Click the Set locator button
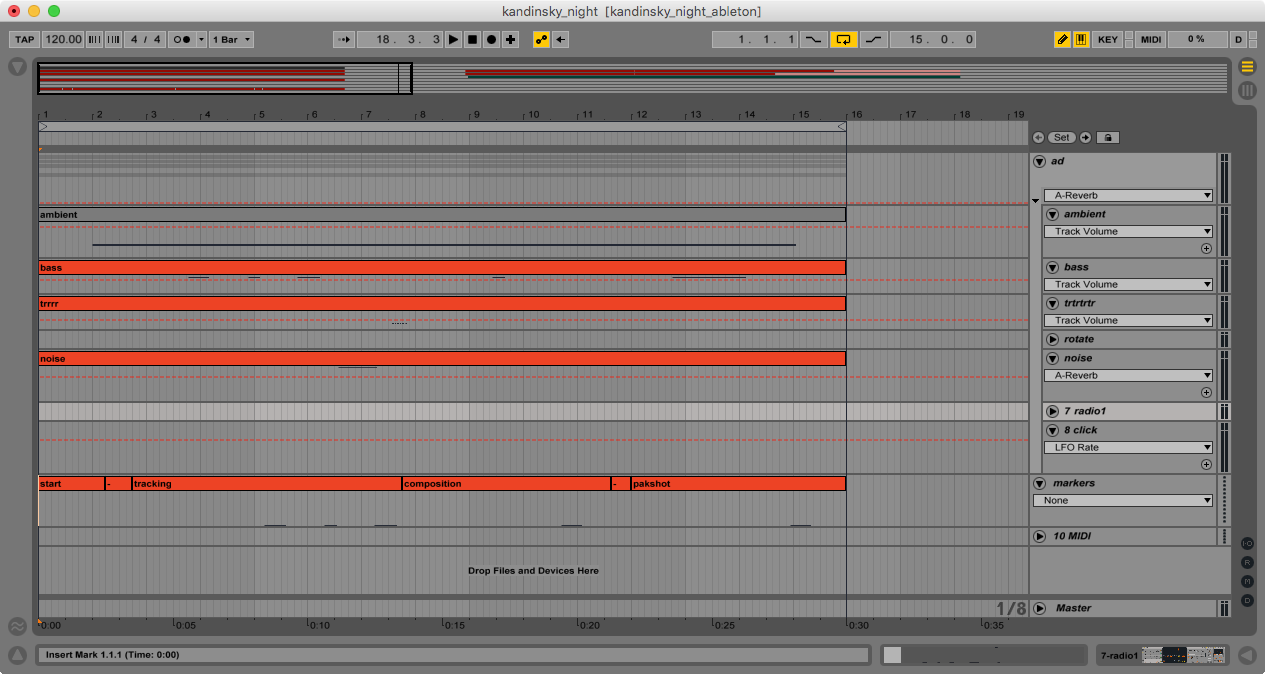 pyautogui.click(x=1061, y=137)
